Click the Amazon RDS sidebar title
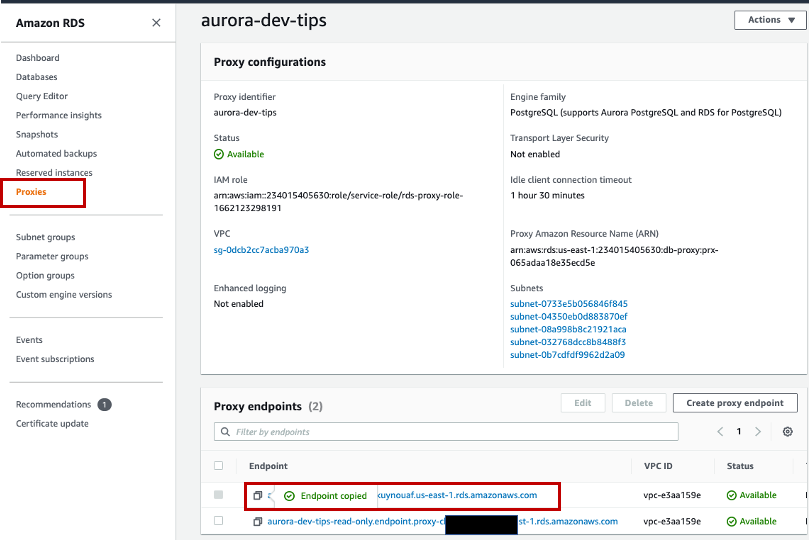Viewport: 809px width, 540px height. [50, 23]
